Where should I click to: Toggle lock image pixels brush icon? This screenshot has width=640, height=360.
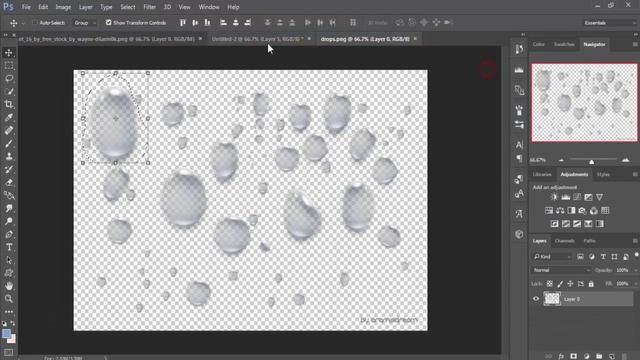tap(560, 284)
